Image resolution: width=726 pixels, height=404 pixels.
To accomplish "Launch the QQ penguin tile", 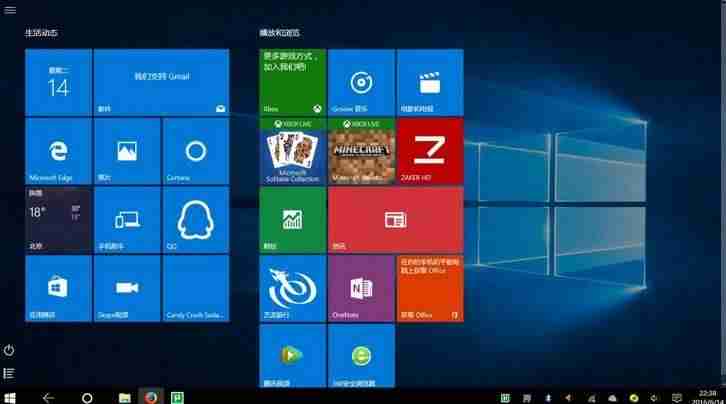I will pyautogui.click(x=196, y=220).
